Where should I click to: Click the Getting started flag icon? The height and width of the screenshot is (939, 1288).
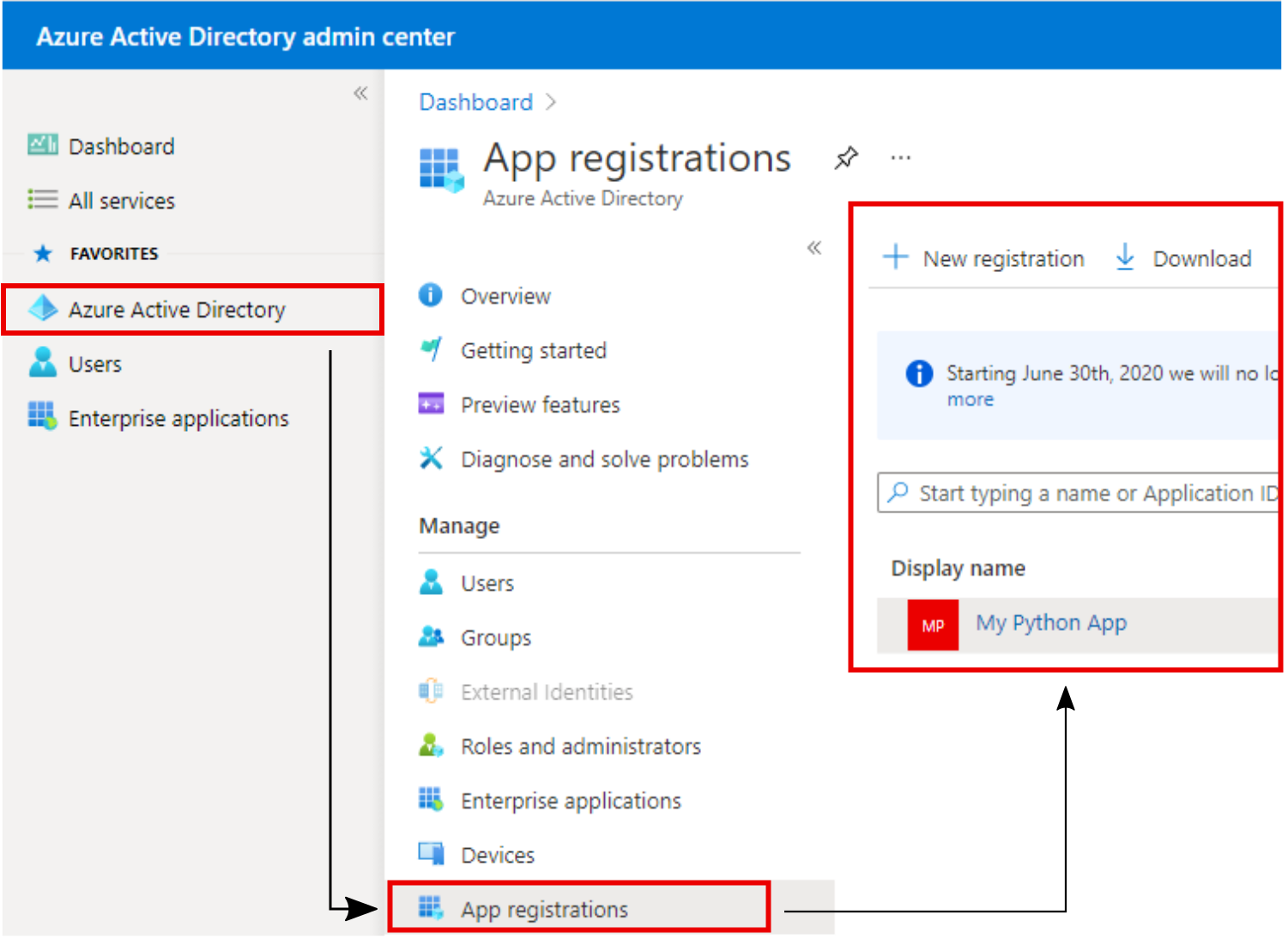(431, 348)
